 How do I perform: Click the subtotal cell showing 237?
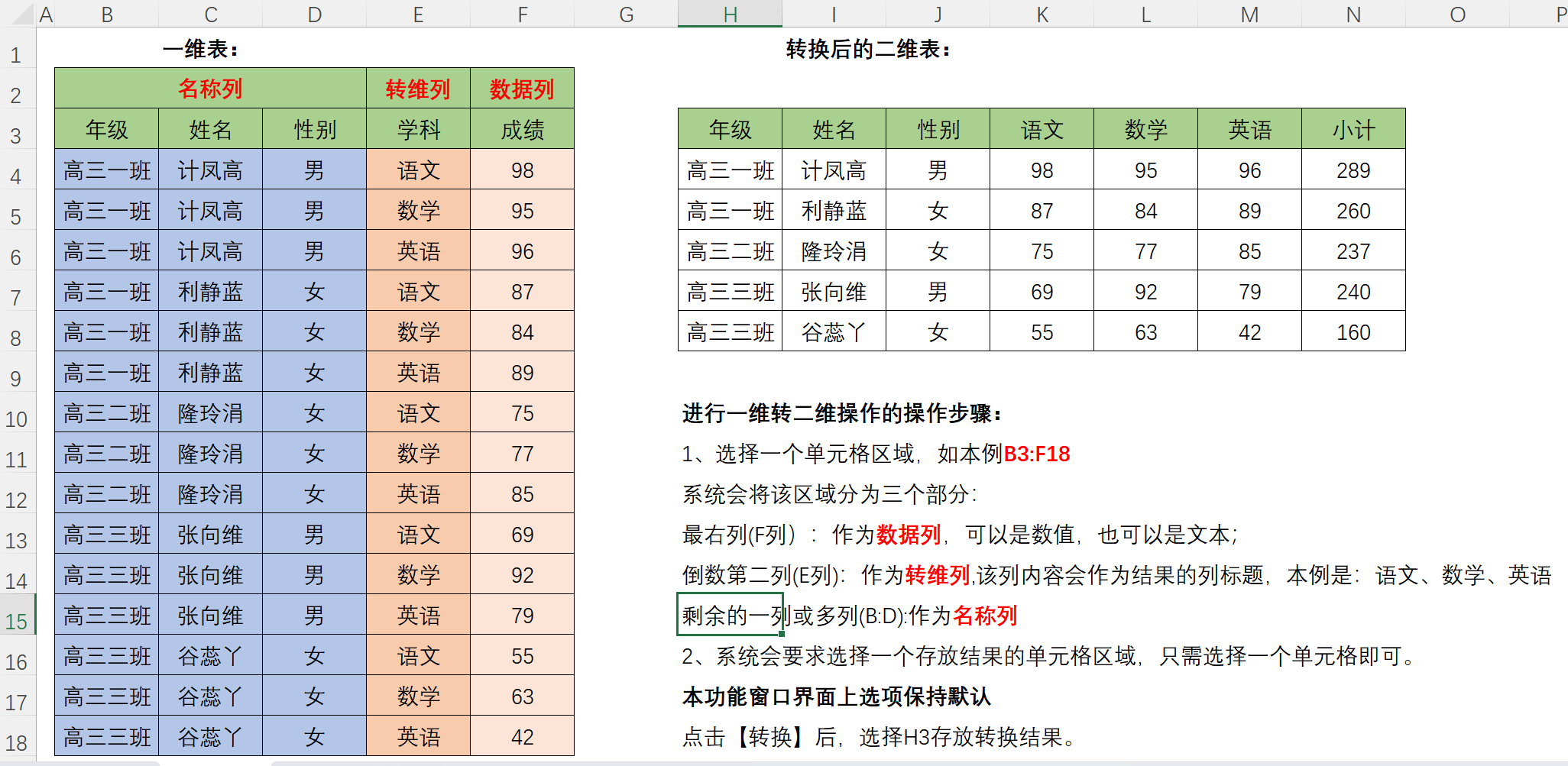[1353, 251]
